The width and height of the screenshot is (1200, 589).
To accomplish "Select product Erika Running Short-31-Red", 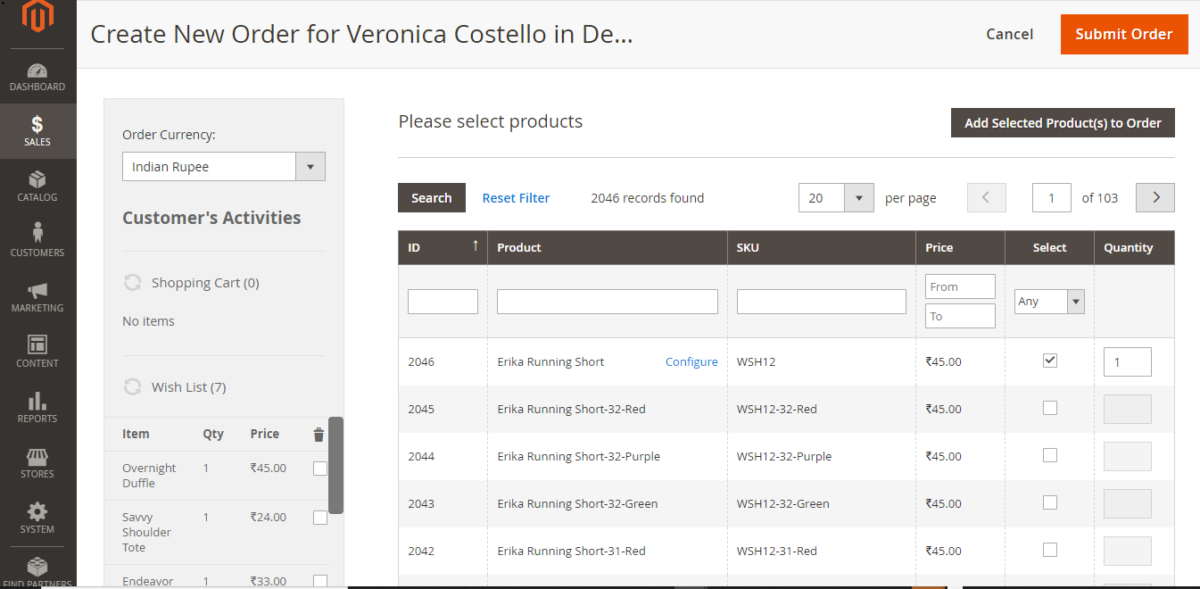I will 1050,550.
